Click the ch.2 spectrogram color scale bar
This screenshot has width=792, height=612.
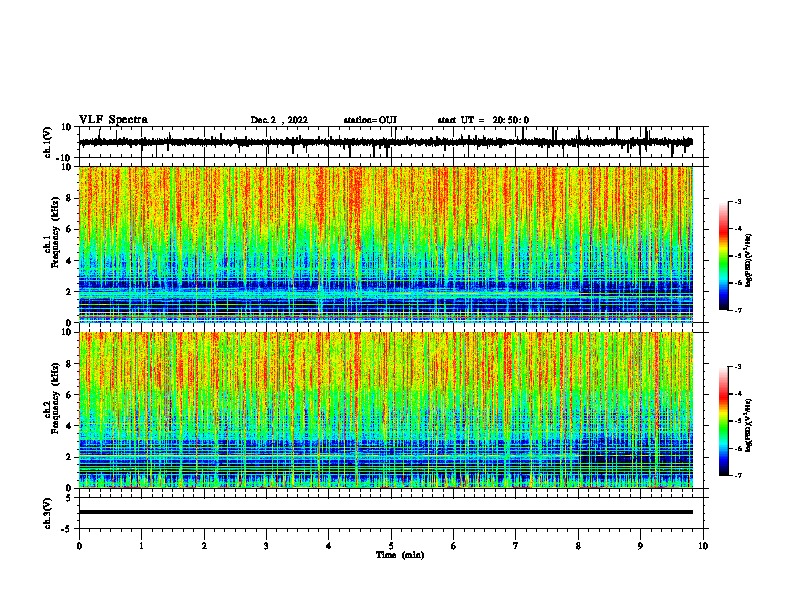tap(723, 421)
